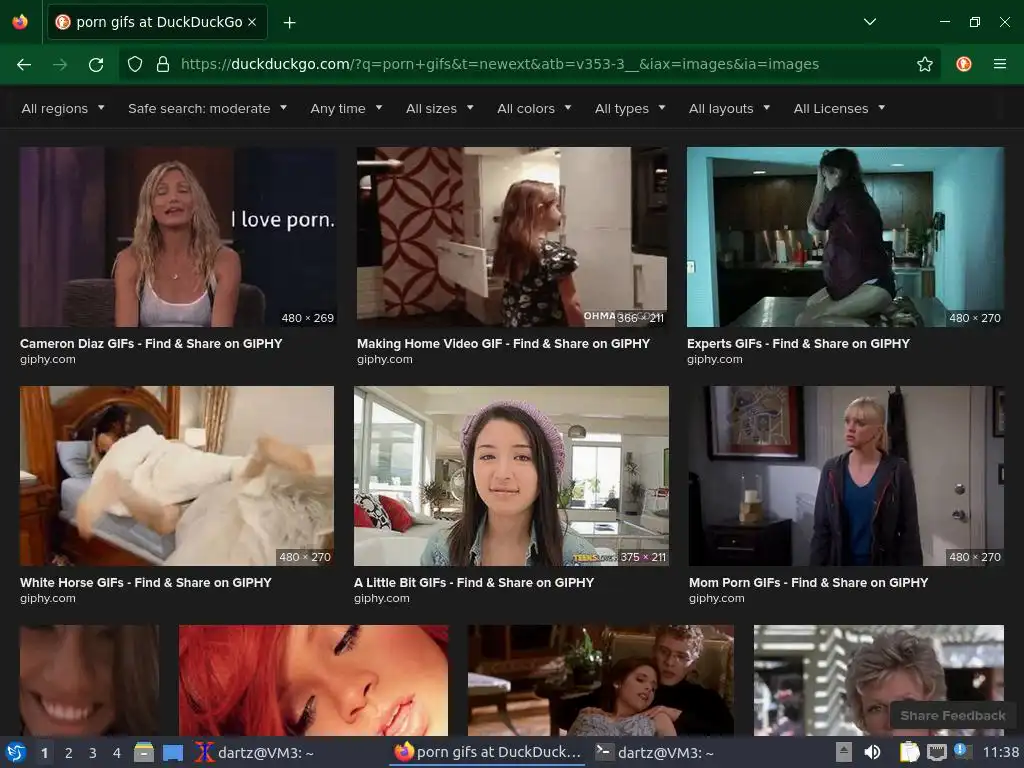Click the blue desktop icon in taskbar
Image resolution: width=1024 pixels, height=768 pixels.
(173, 752)
